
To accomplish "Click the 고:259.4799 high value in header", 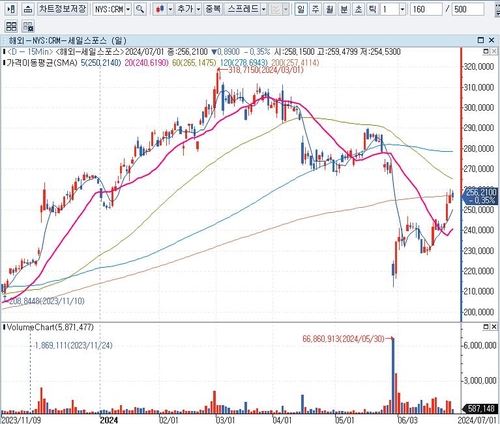I will [337, 52].
